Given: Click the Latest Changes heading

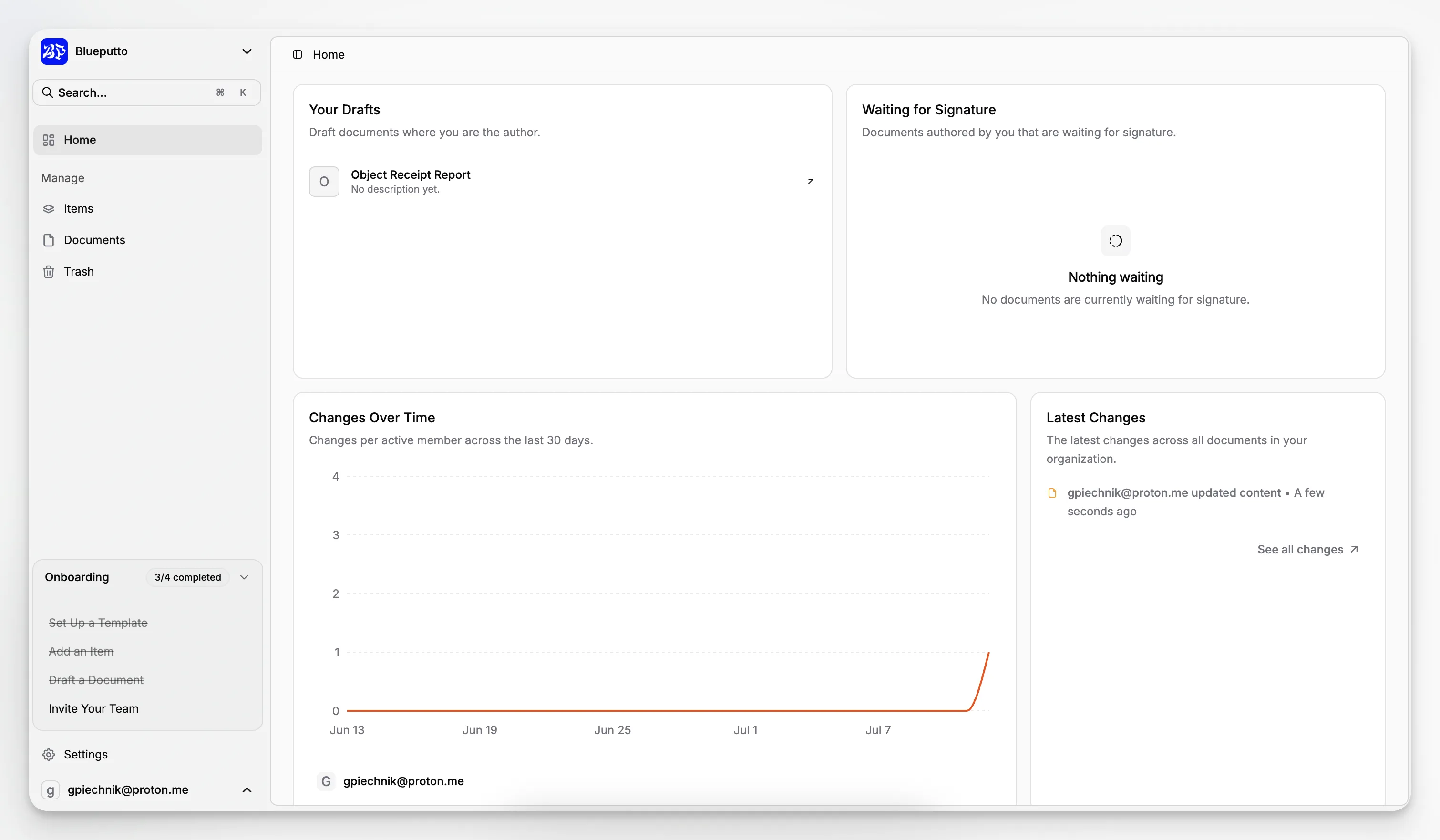Looking at the screenshot, I should click(x=1095, y=418).
